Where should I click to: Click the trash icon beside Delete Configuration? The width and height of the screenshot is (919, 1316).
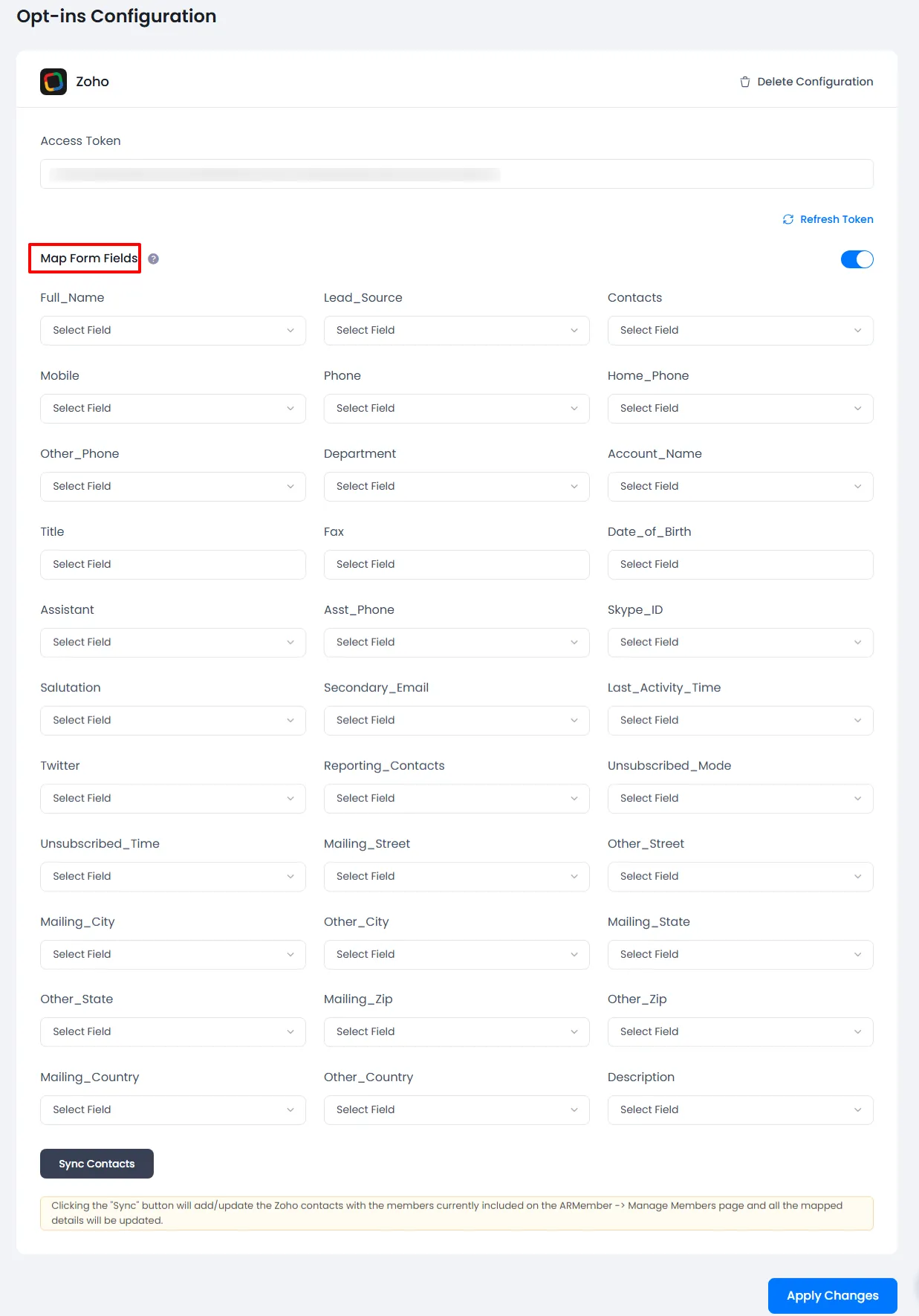[x=744, y=82]
